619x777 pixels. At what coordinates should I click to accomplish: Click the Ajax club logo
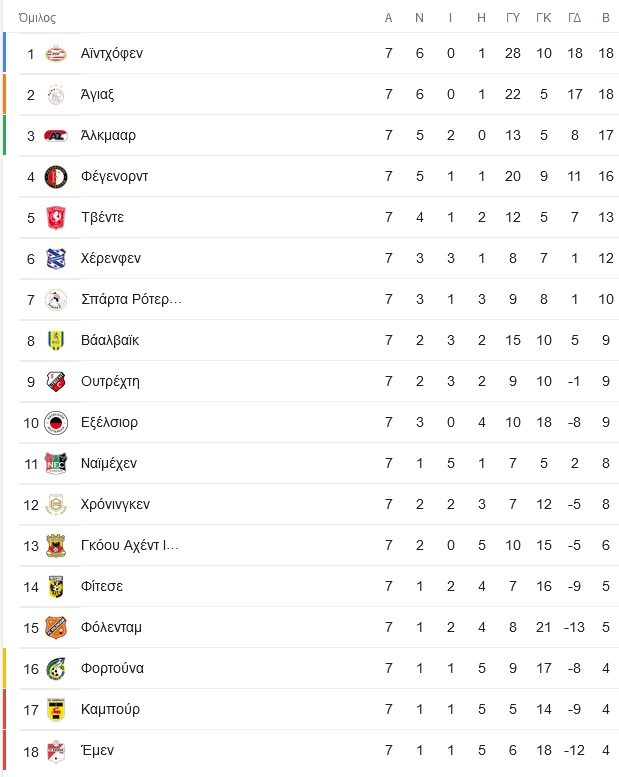pyautogui.click(x=56, y=94)
